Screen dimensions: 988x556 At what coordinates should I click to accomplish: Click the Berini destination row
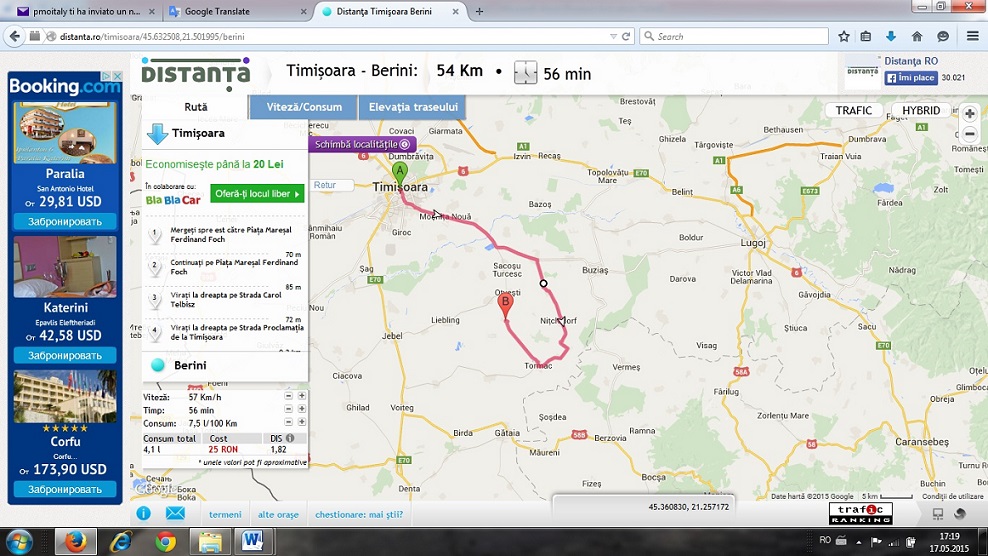tap(225, 365)
